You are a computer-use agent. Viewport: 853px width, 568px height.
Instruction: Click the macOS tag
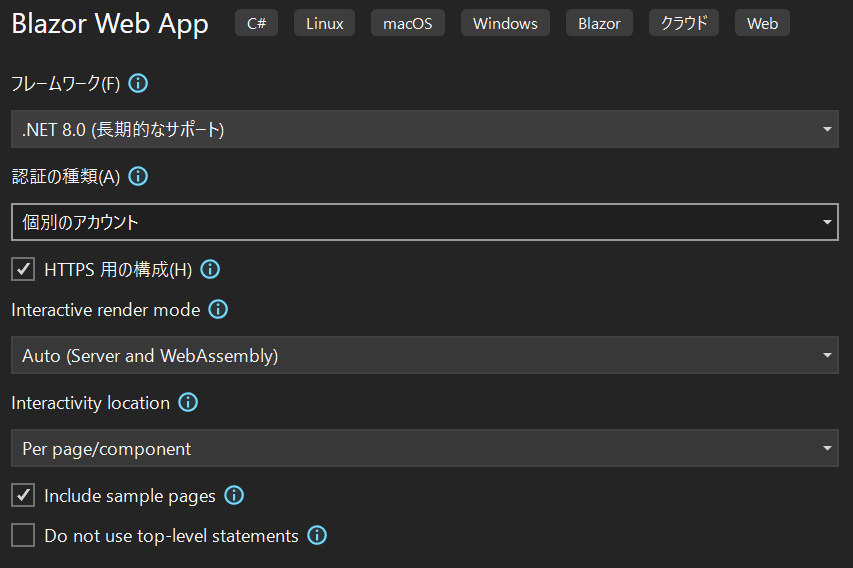click(407, 23)
